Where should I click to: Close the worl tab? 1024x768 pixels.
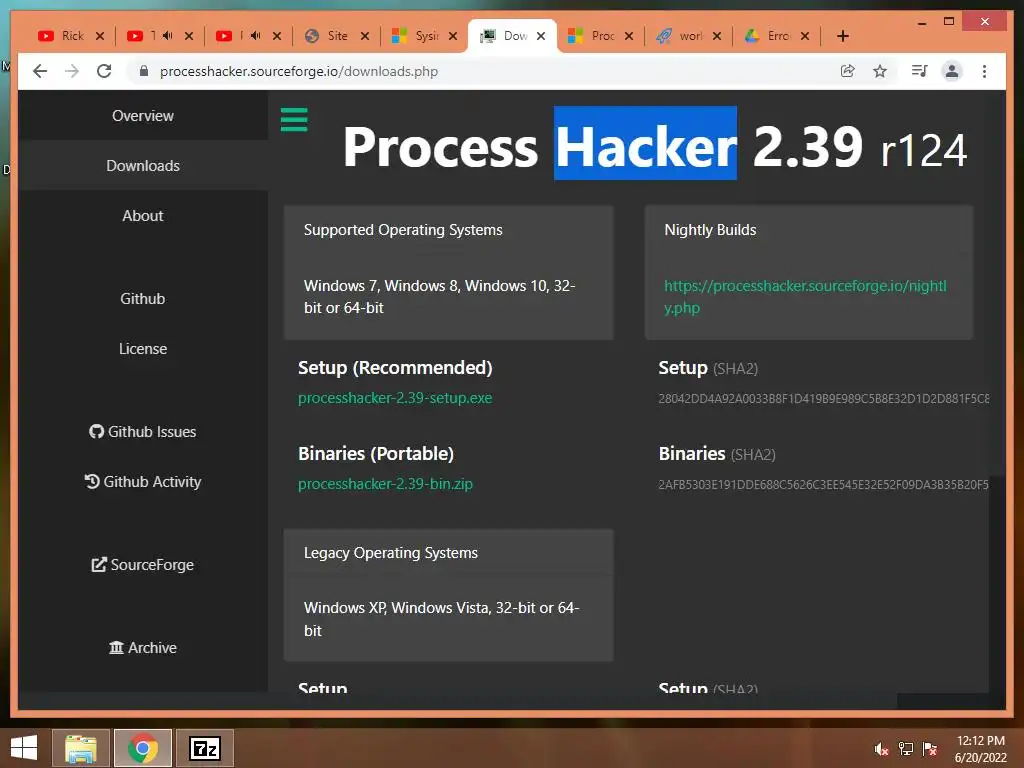pyautogui.click(x=716, y=36)
